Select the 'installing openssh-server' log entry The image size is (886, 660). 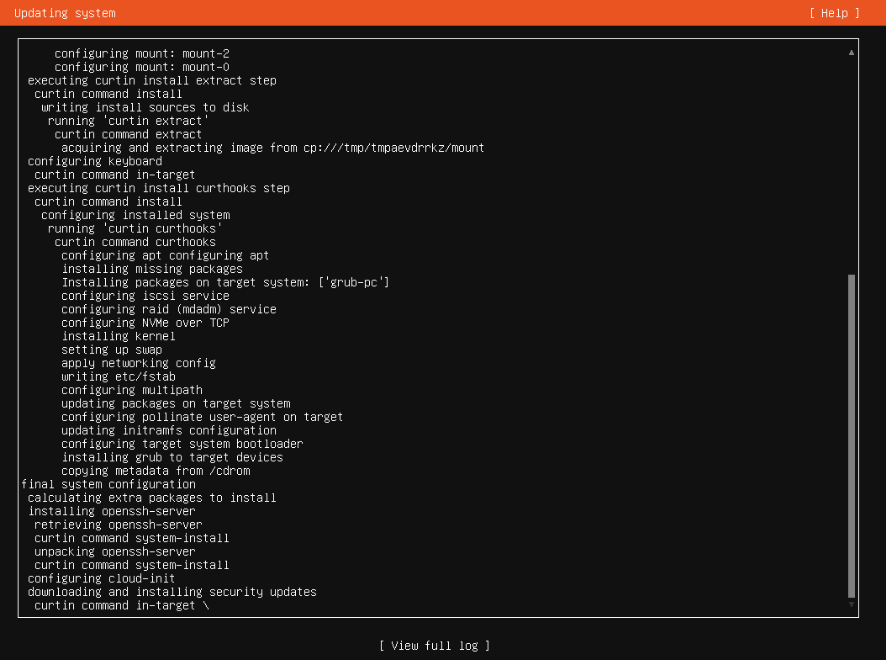point(111,511)
